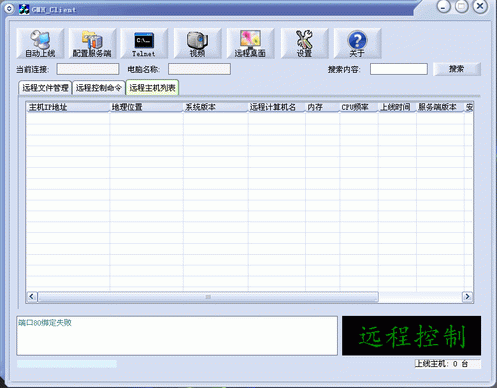Open the 视频 video camera icon
Image resolution: width=497 pixels, height=388 pixels.
197,43
